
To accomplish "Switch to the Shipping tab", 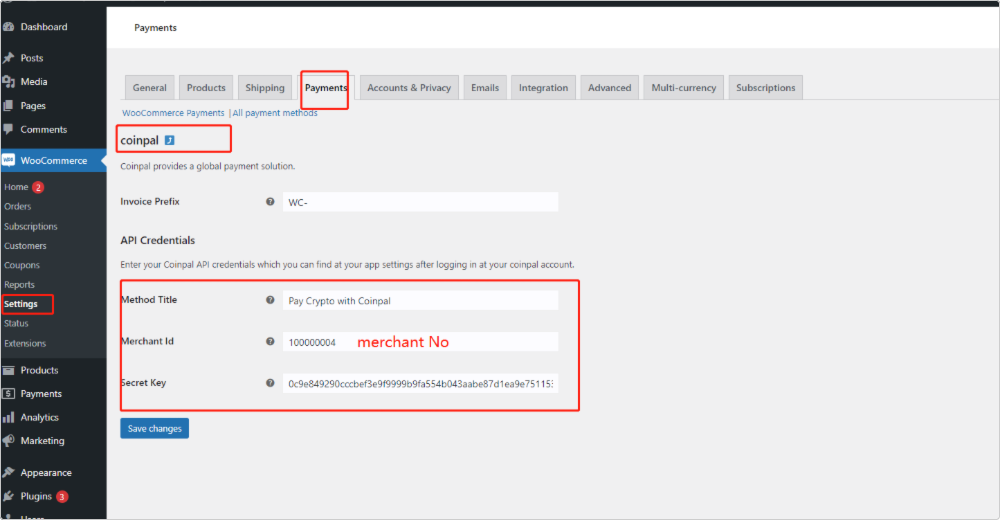I will (265, 88).
